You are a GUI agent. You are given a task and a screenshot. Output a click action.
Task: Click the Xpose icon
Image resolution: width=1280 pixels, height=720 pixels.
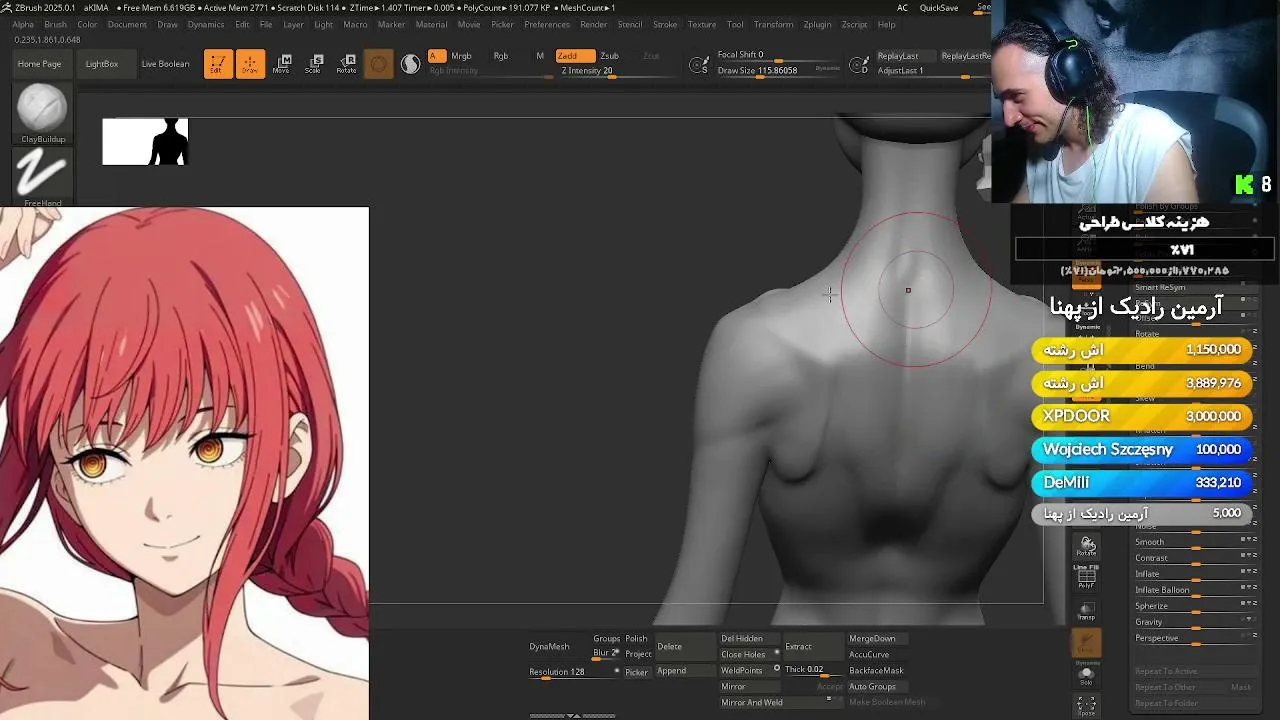[1087, 707]
